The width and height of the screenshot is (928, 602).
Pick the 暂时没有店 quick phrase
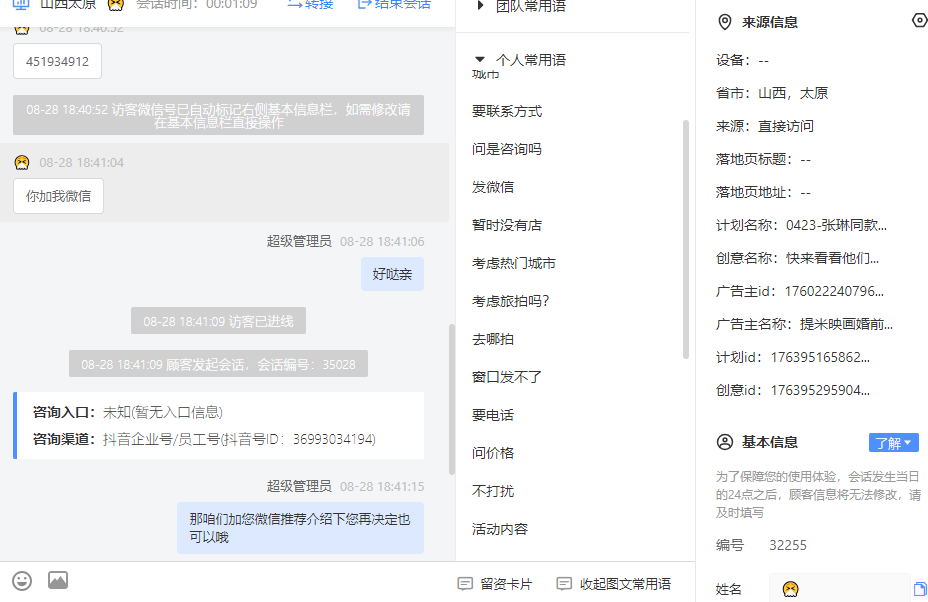[507, 225]
